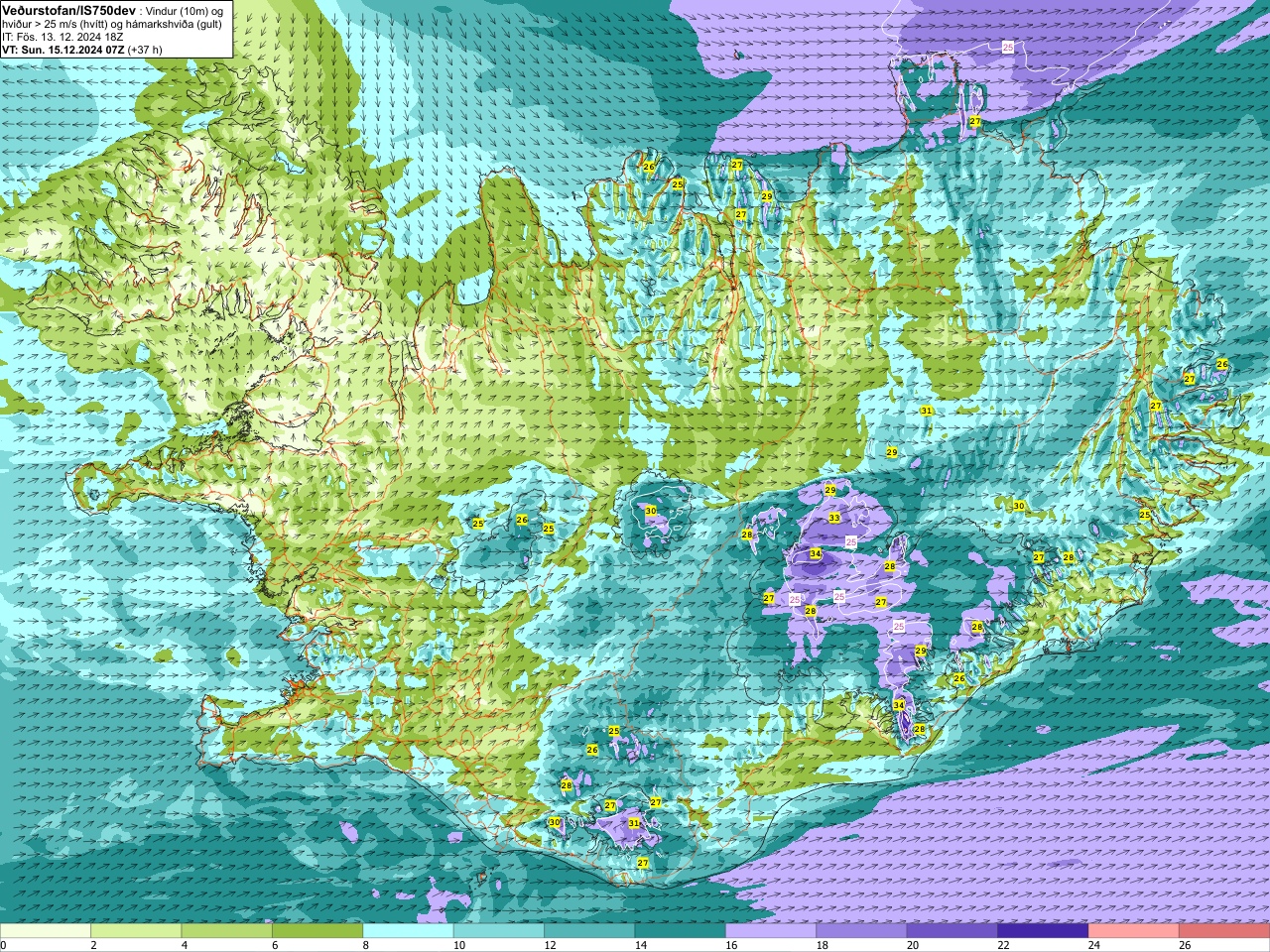1270x952 pixels.
Task: Click the 'VT: Sun. 15.12.2024 07Z (+37 h)' line
Action: [x=82, y=49]
